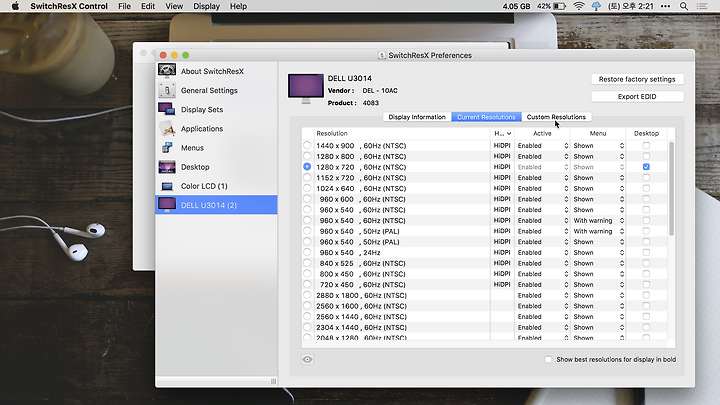Screen dimensions: 720x405
Task: Open the With warning dropdown for 960 x 540 60Hz
Action: tap(598, 220)
